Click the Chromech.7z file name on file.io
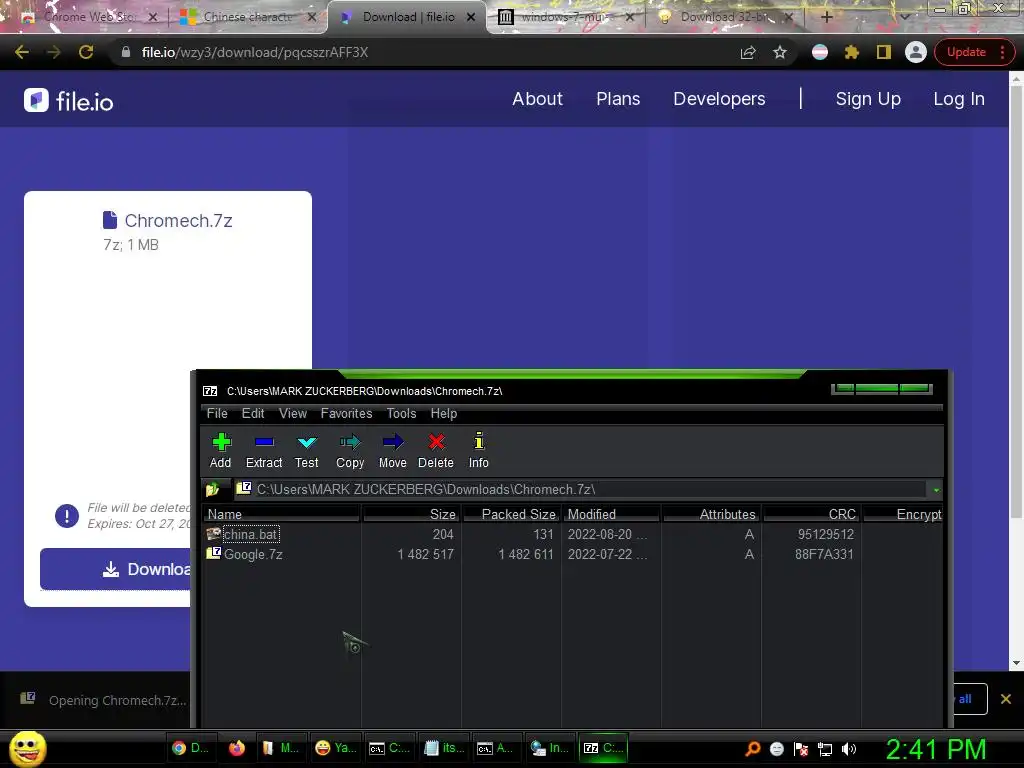This screenshot has width=1024, height=768. click(x=178, y=221)
